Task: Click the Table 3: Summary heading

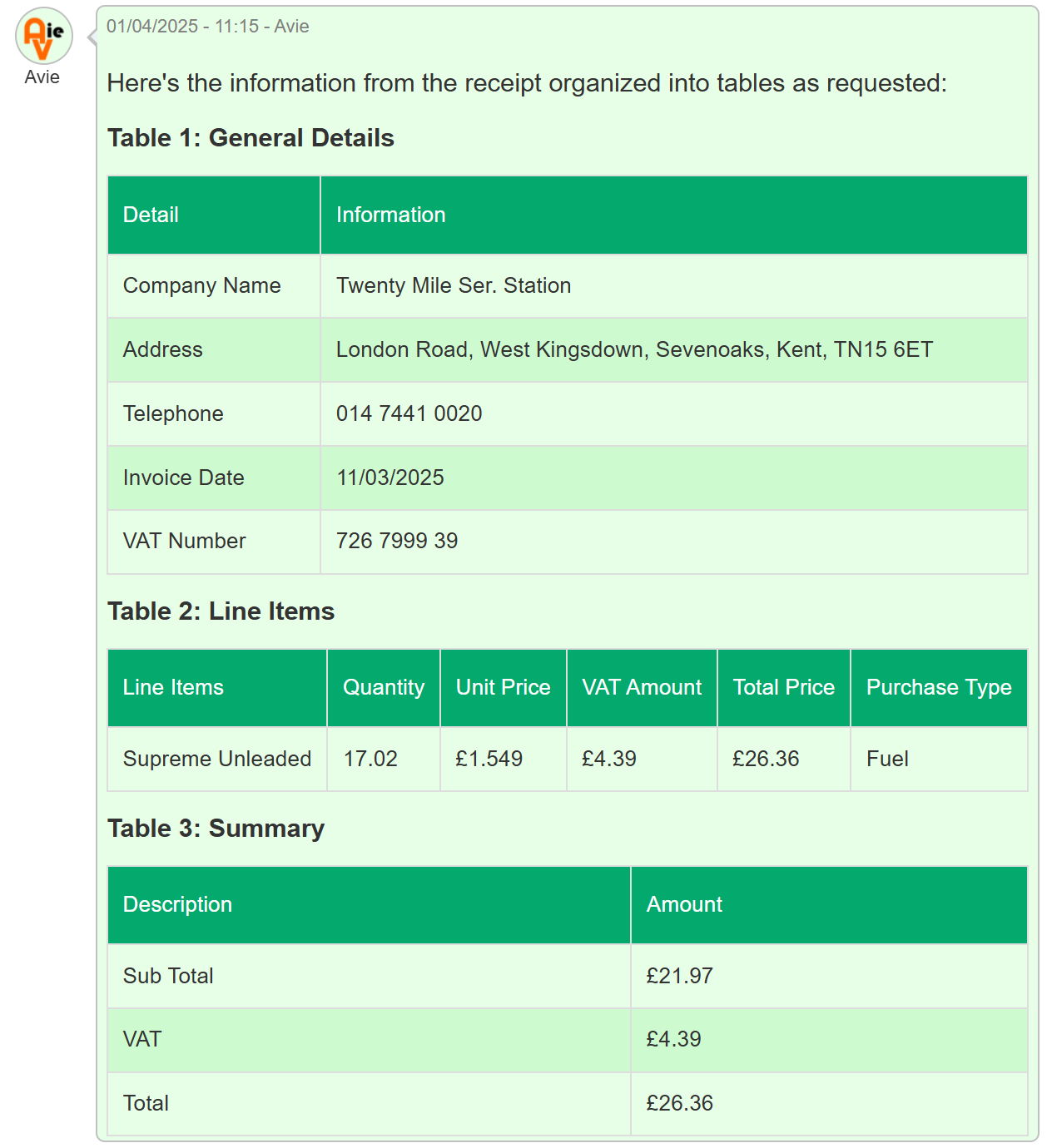Action: coord(216,829)
